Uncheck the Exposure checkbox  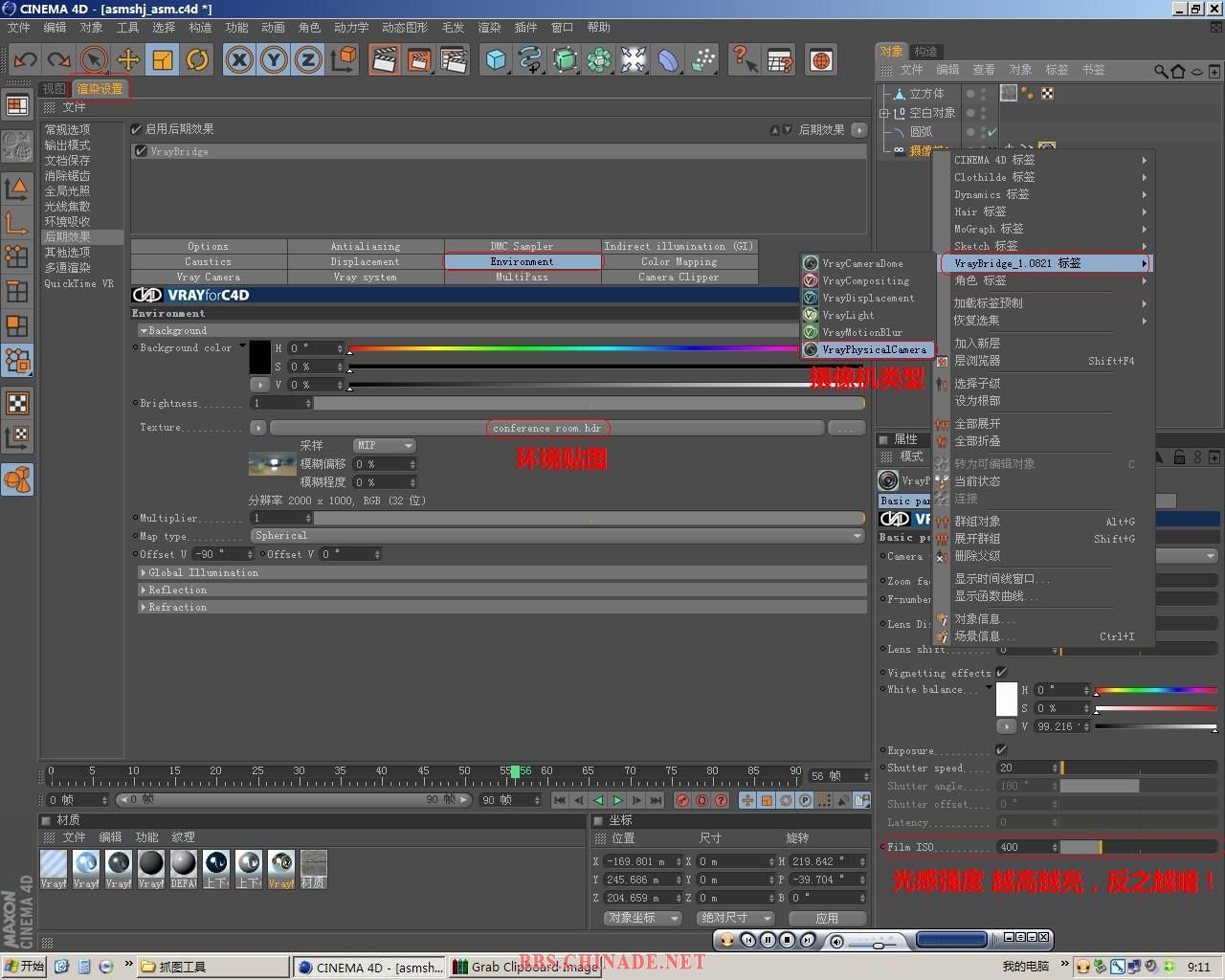[1001, 750]
